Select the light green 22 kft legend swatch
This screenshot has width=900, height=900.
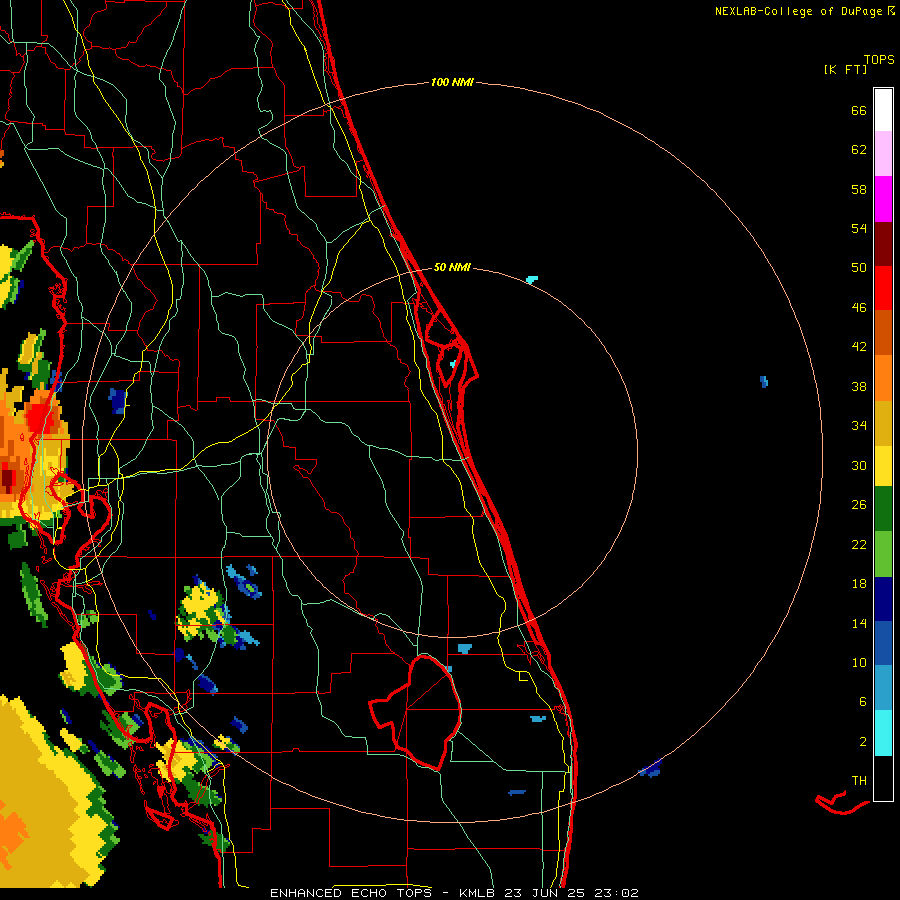[883, 554]
